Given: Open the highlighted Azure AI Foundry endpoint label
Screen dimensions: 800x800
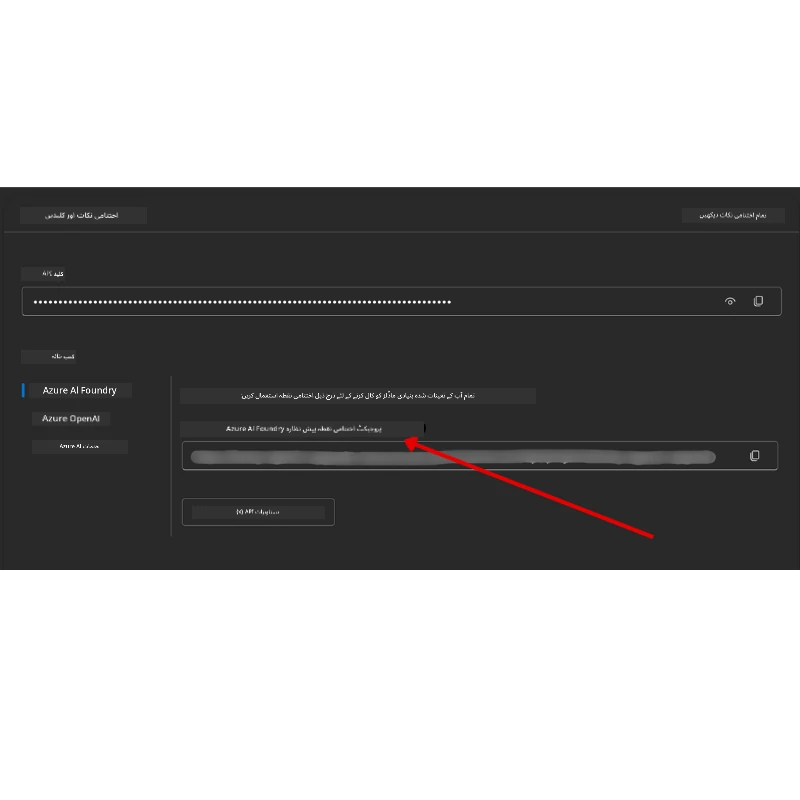Looking at the screenshot, I should 301,429.
